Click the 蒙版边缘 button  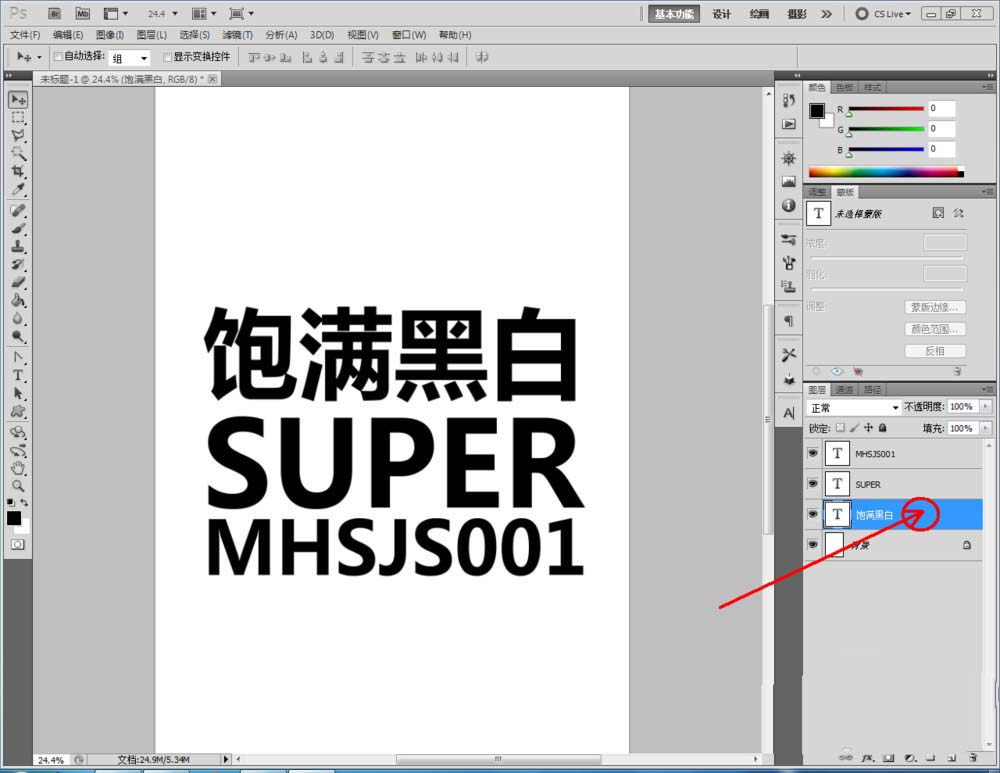coord(935,306)
